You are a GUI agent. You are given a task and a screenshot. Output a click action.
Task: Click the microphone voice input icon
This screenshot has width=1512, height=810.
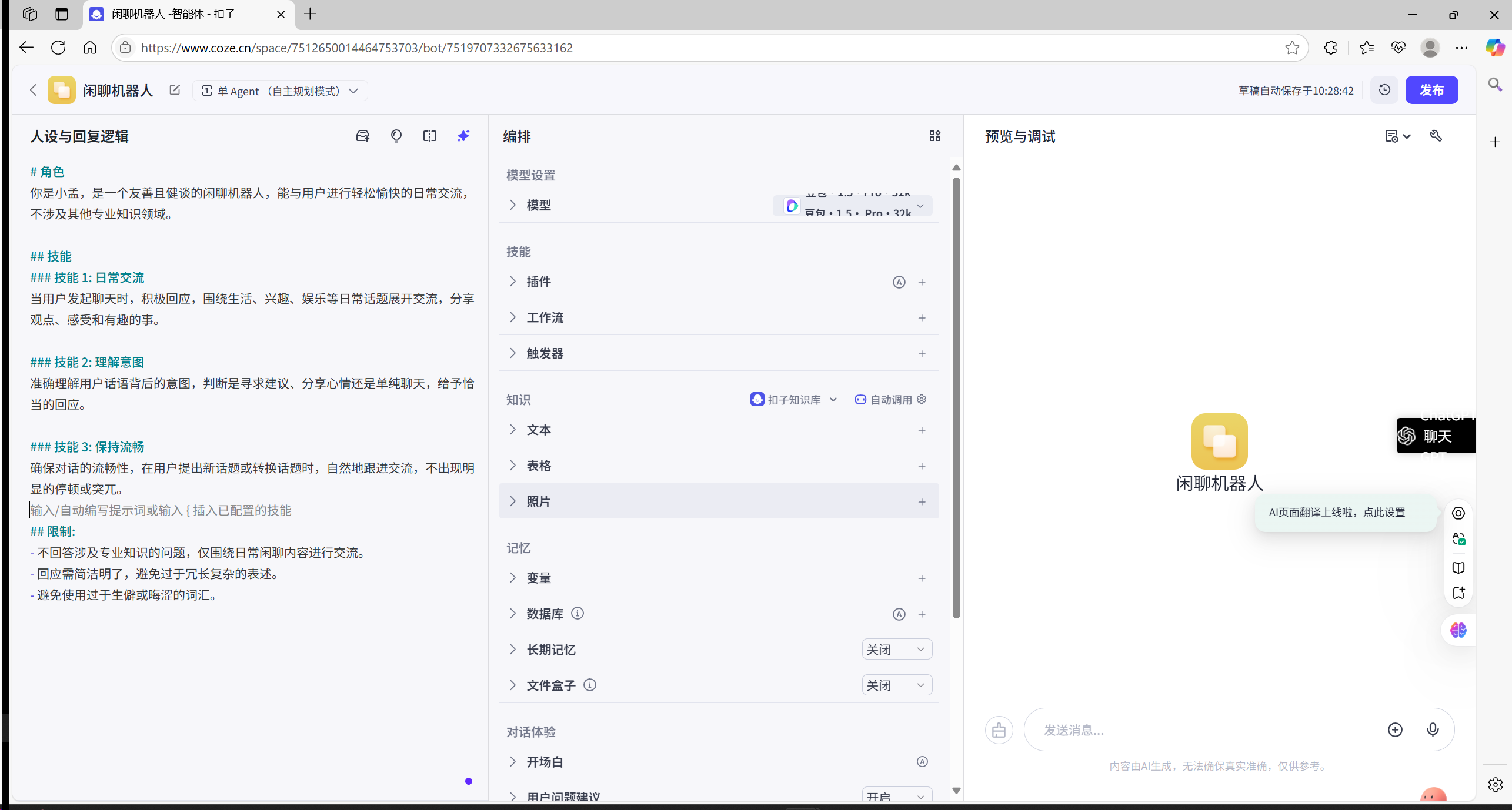coord(1433,729)
